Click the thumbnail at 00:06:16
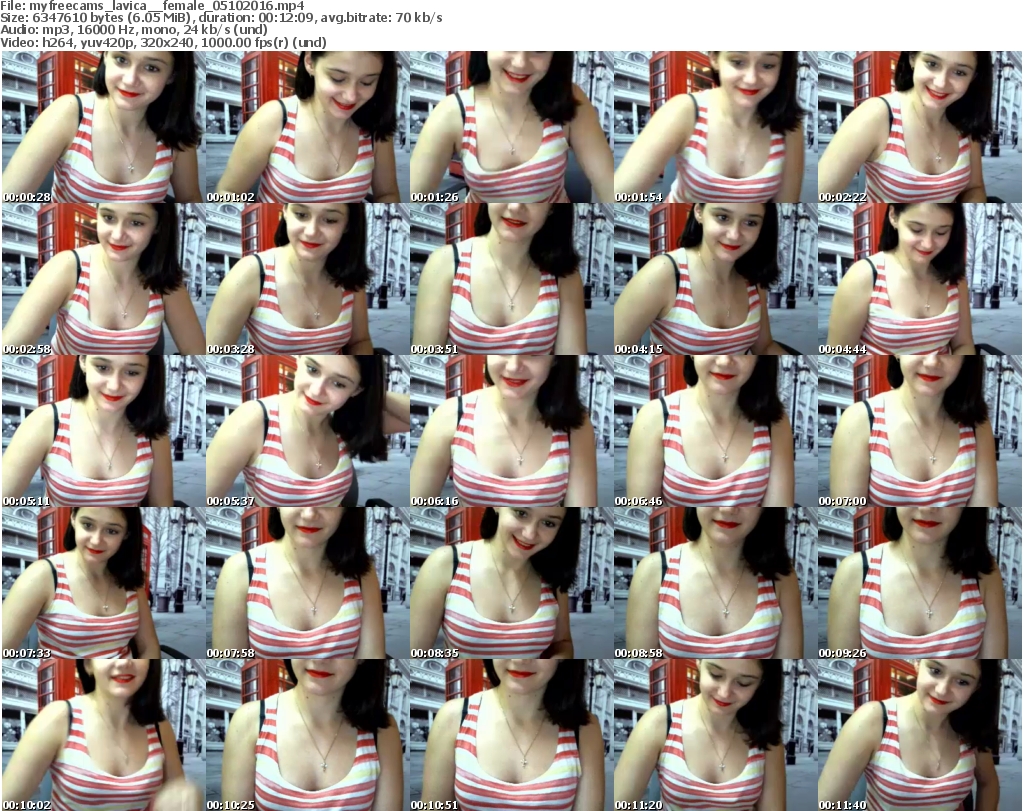Viewport: 1024px width, 811px height. tap(510, 431)
